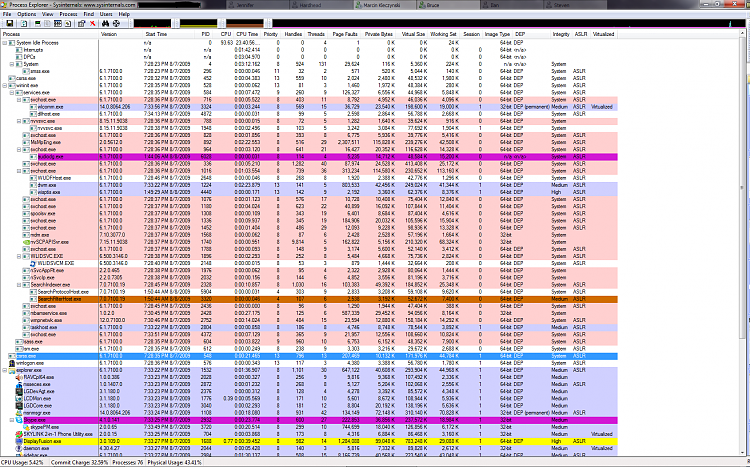
Task: Open the Options menu
Action: [x=26, y=14]
